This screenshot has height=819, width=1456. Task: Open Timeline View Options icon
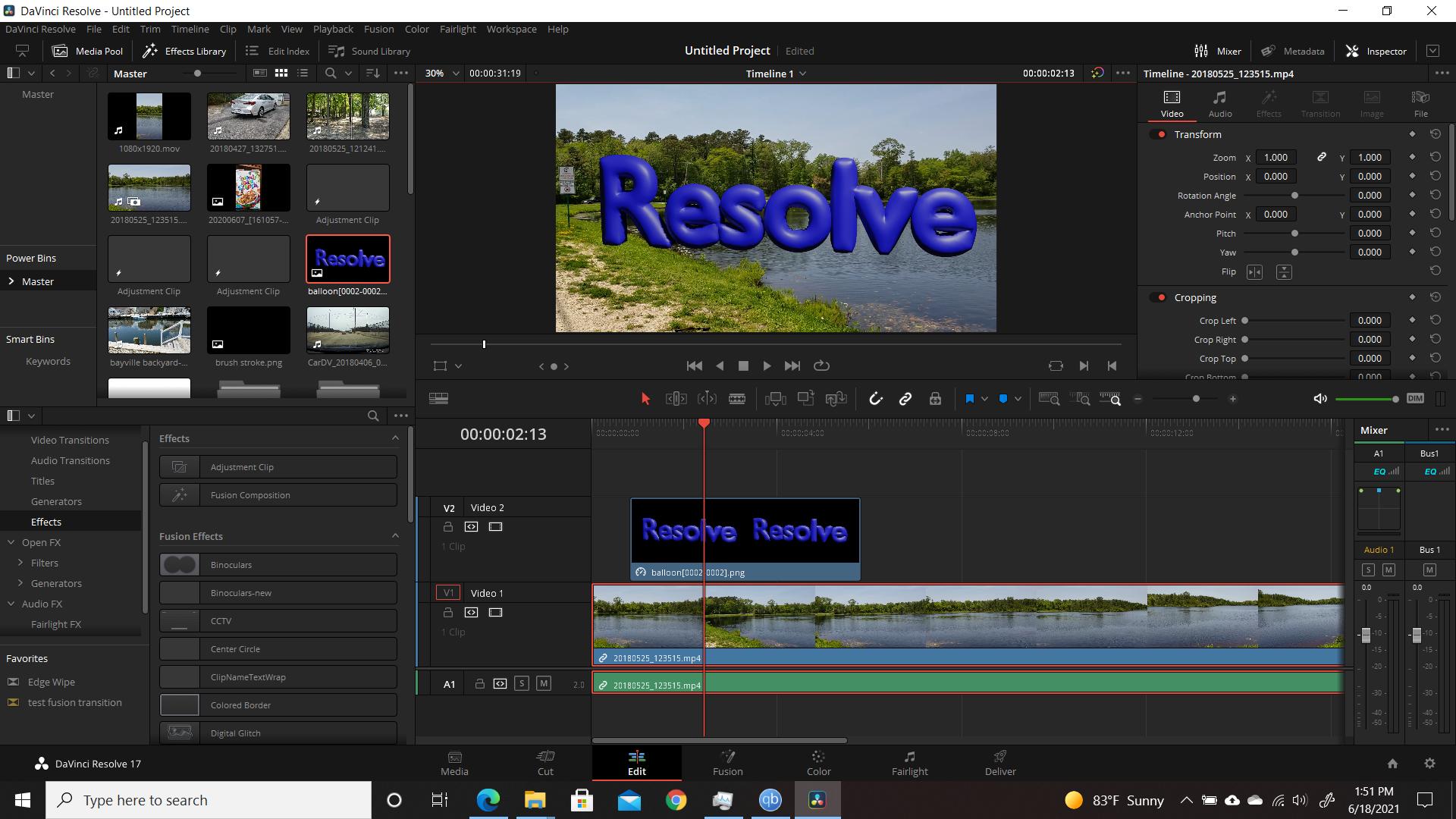click(438, 399)
